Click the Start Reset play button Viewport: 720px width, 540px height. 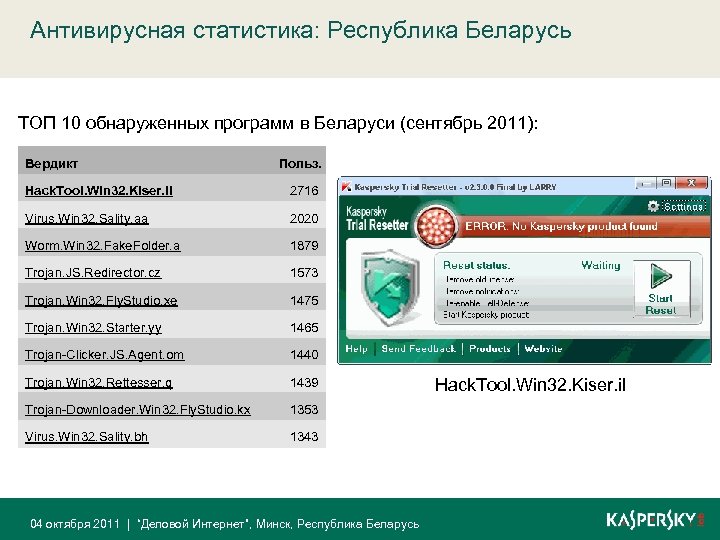tap(661, 288)
